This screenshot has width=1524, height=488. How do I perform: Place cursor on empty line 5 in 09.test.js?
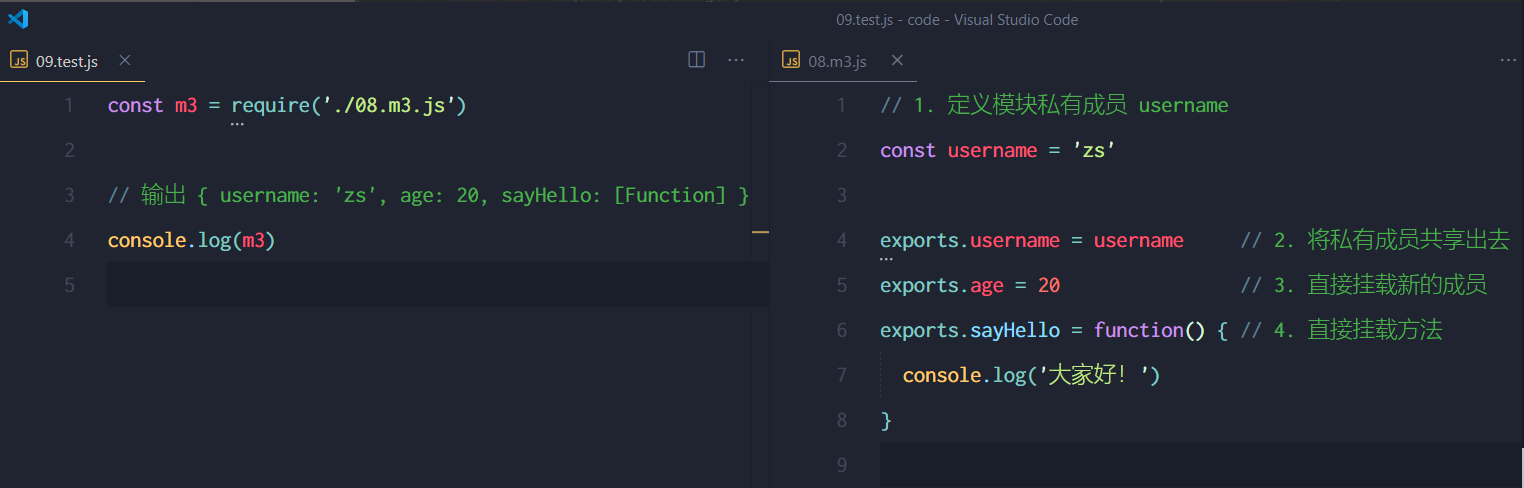(x=400, y=285)
